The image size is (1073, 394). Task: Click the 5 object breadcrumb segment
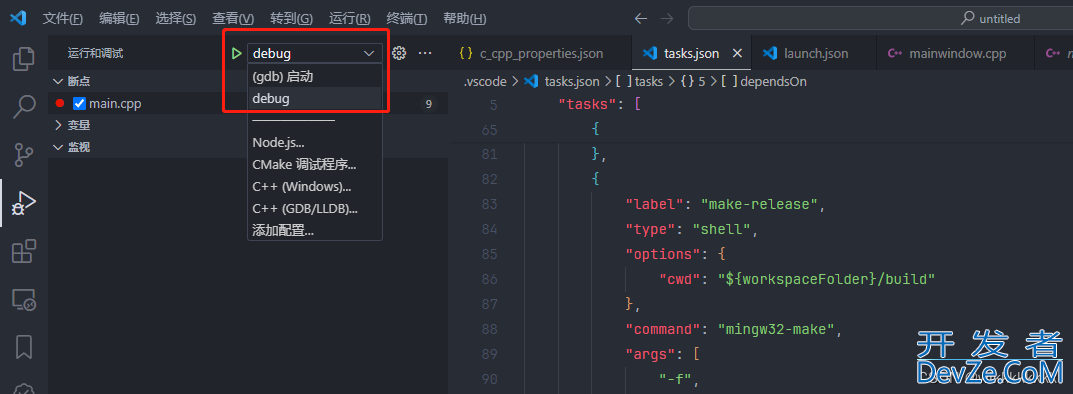693,81
